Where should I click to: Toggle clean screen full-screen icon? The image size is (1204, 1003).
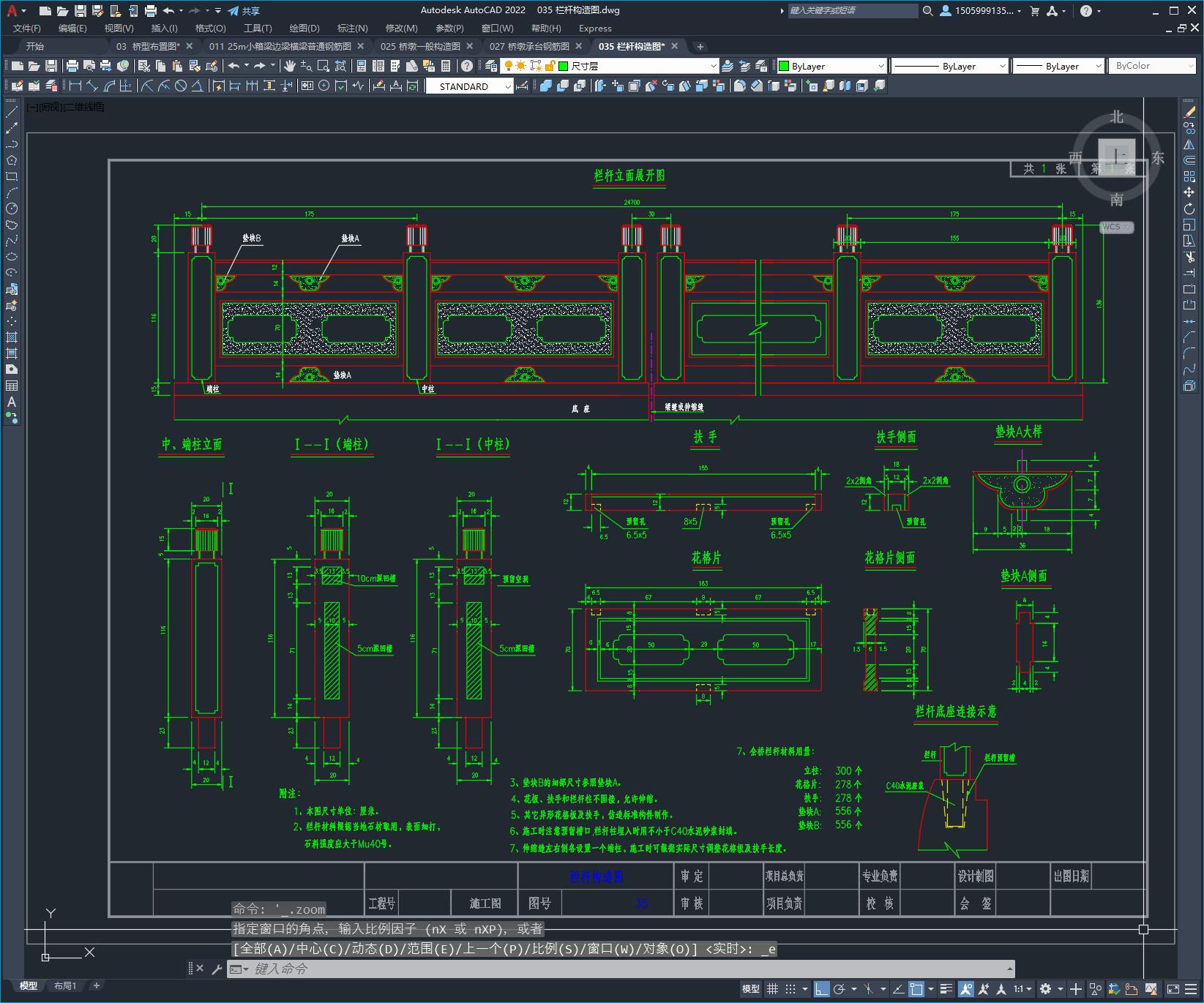tap(1173, 988)
